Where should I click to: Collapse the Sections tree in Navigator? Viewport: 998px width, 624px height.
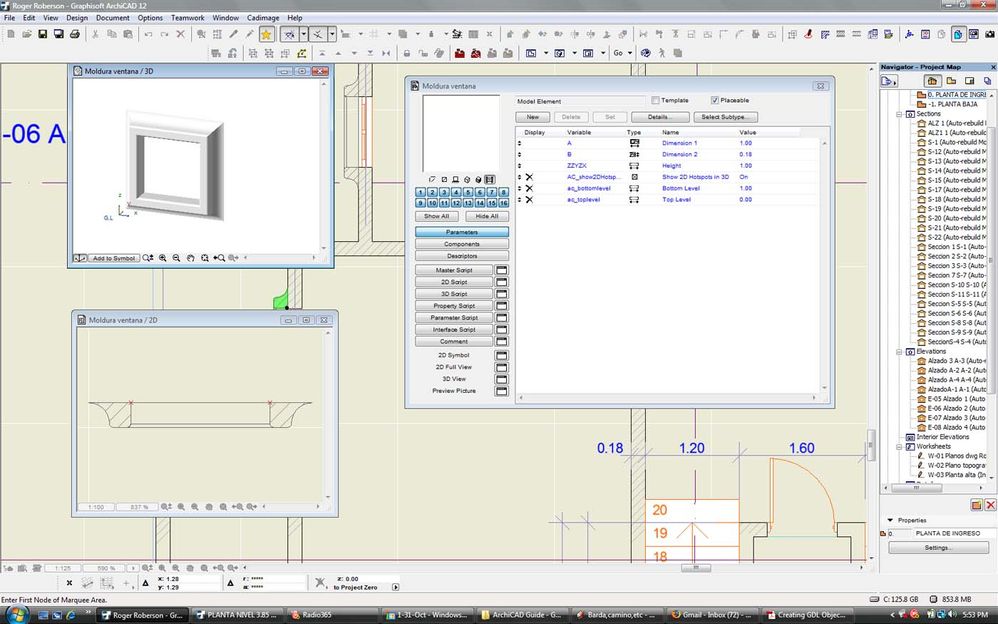(897, 114)
